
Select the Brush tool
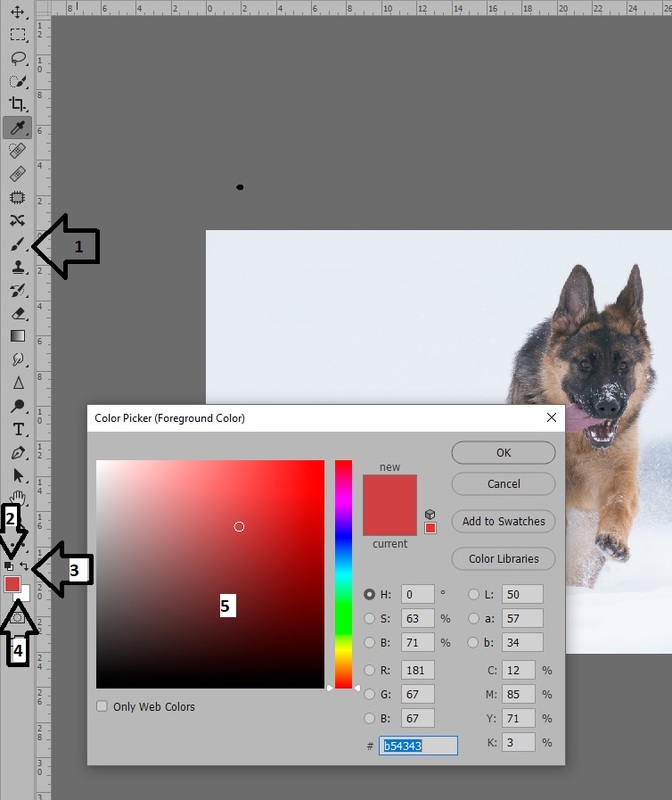[18, 244]
